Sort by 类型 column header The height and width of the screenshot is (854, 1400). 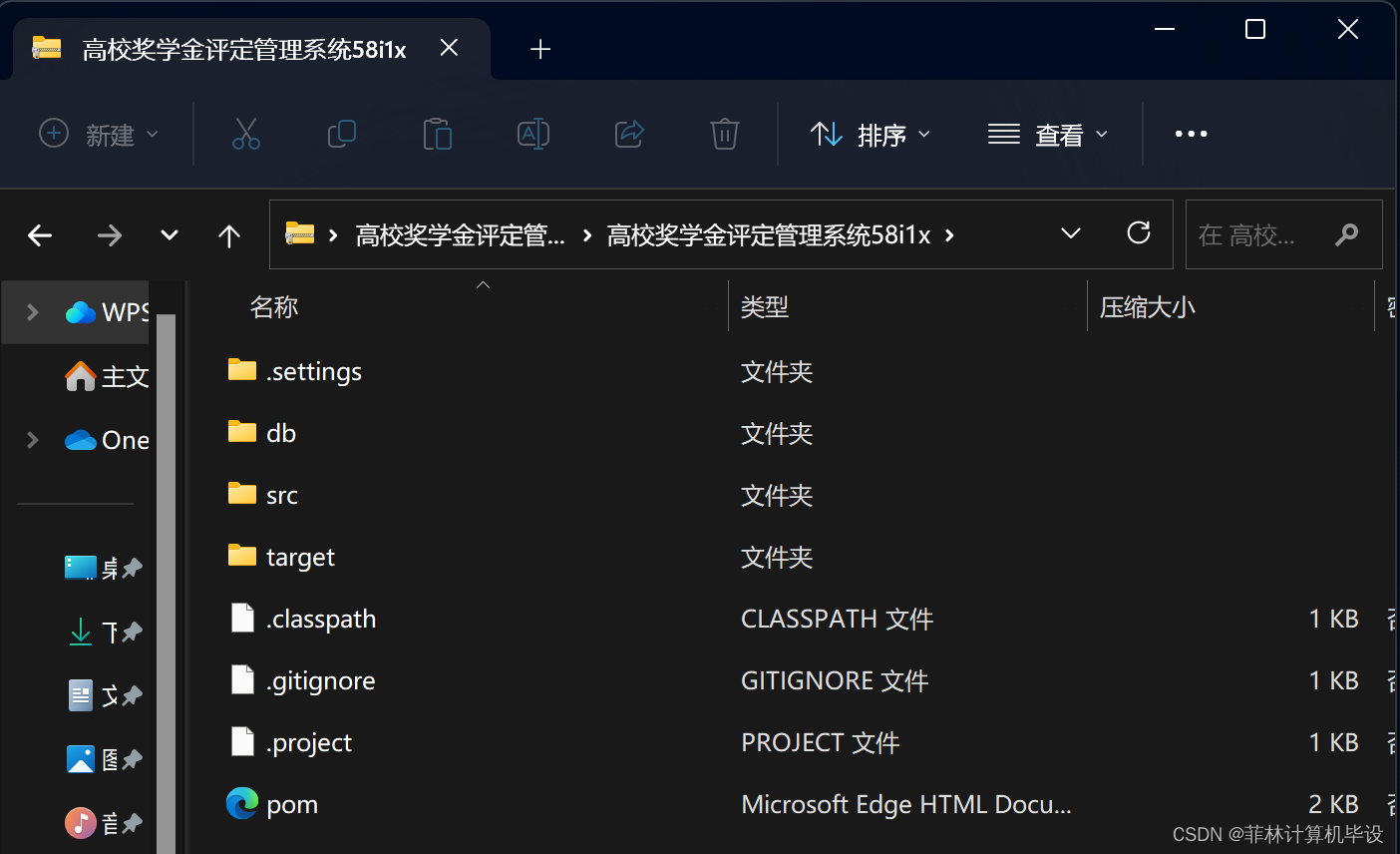(765, 307)
